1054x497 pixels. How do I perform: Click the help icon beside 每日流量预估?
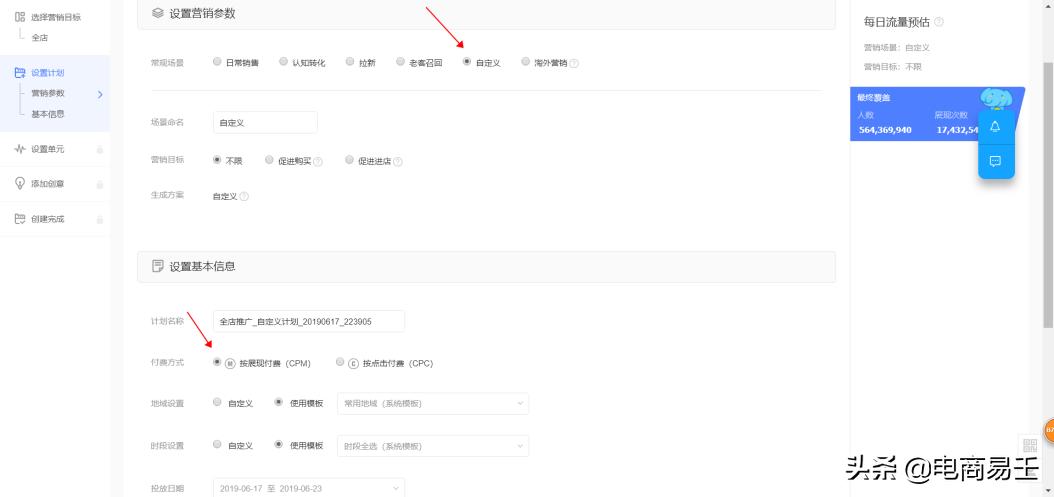939,22
